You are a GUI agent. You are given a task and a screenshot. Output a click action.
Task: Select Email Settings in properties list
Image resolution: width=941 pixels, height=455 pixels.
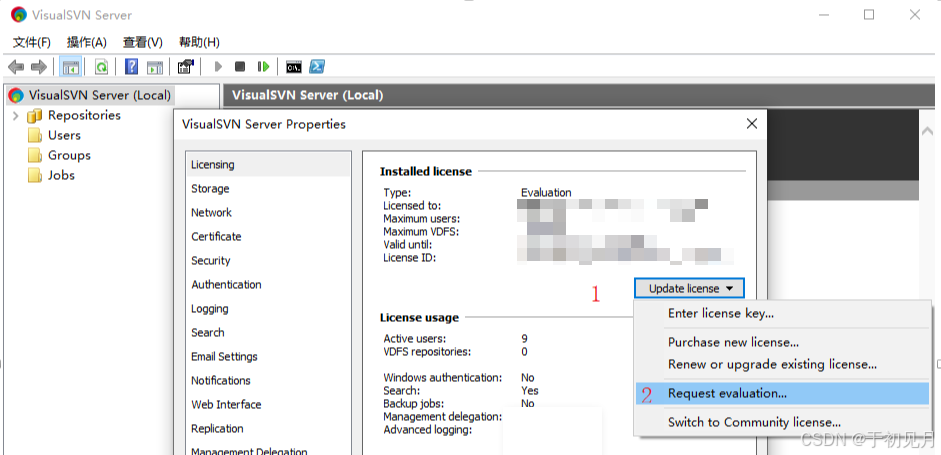[268, 357]
